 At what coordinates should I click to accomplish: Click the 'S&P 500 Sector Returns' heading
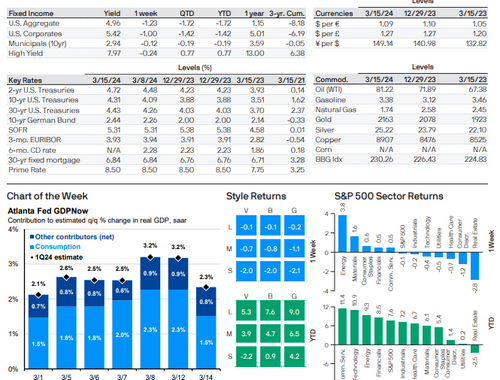[389, 196]
